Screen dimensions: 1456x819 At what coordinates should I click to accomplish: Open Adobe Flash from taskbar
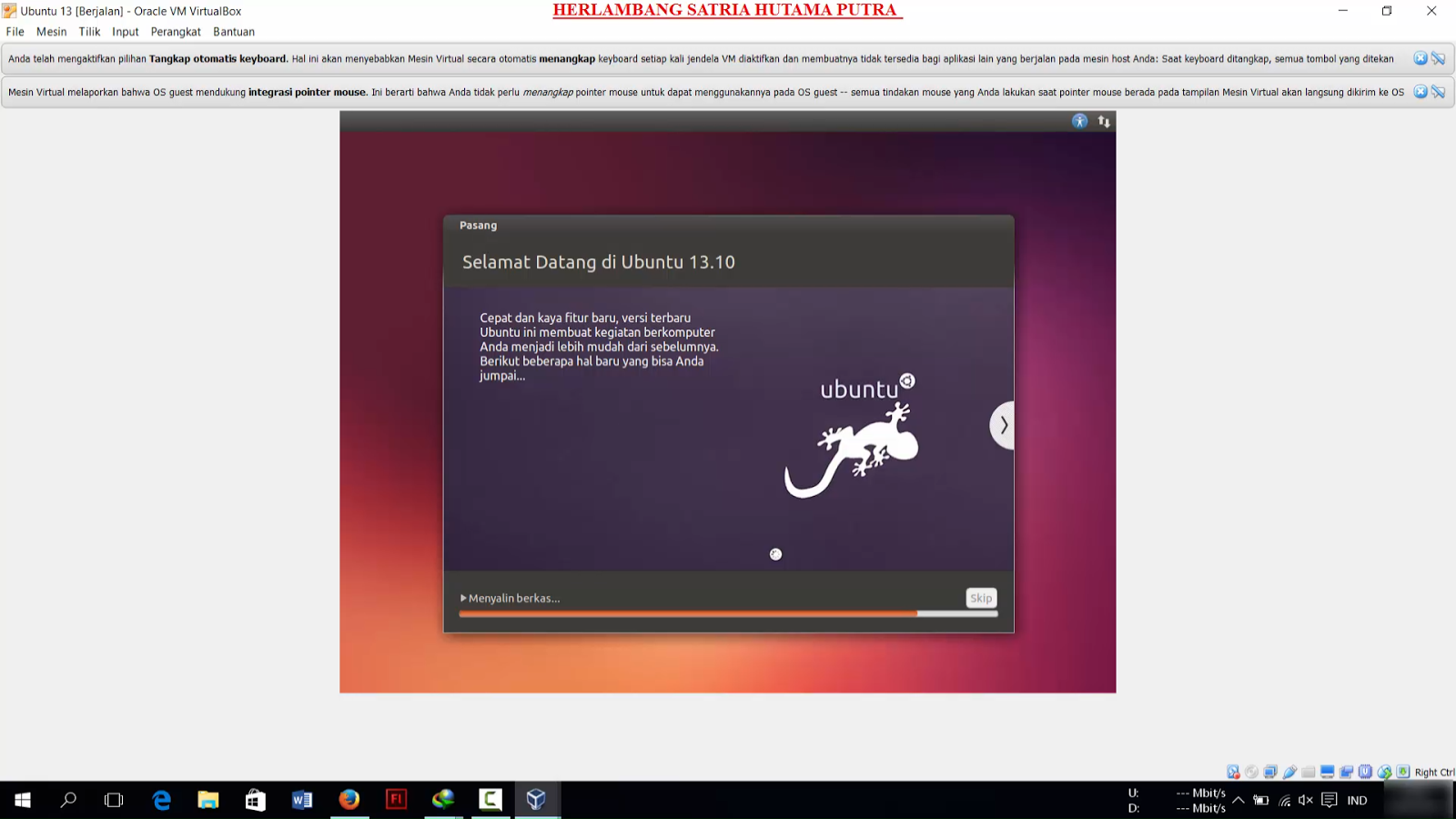pyautogui.click(x=397, y=800)
